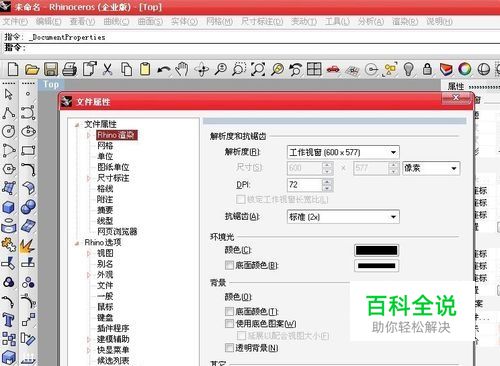Expand the 建模辅助 tree node
500x366 pixels.
[x=89, y=339]
